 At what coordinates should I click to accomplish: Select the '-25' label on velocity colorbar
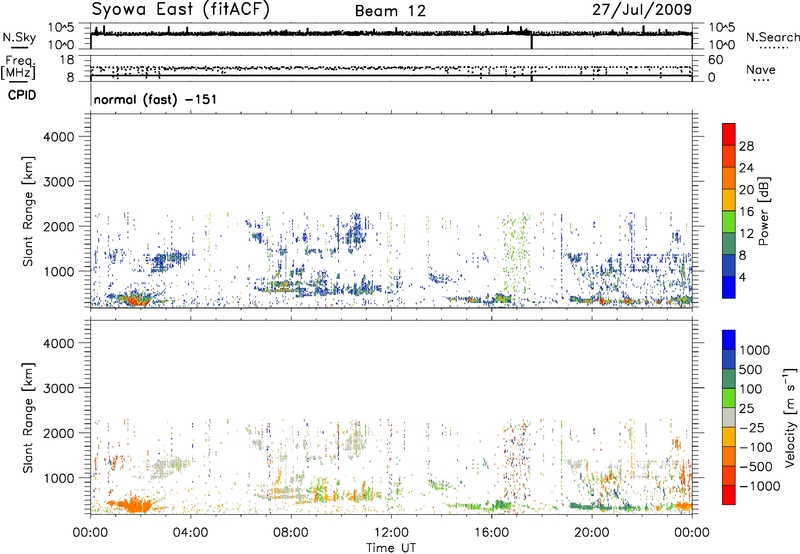pos(752,428)
